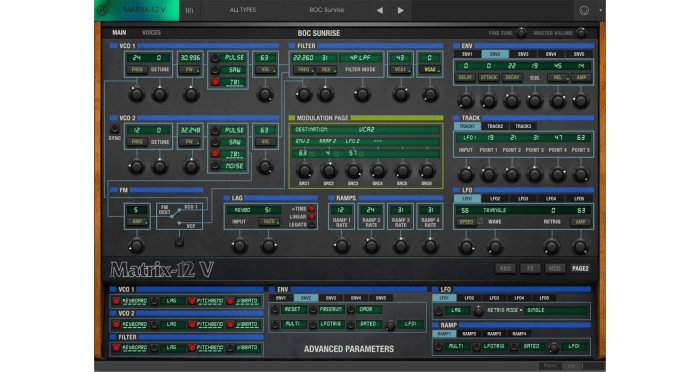Toggle the VCO 2 SYNC button

[115, 129]
